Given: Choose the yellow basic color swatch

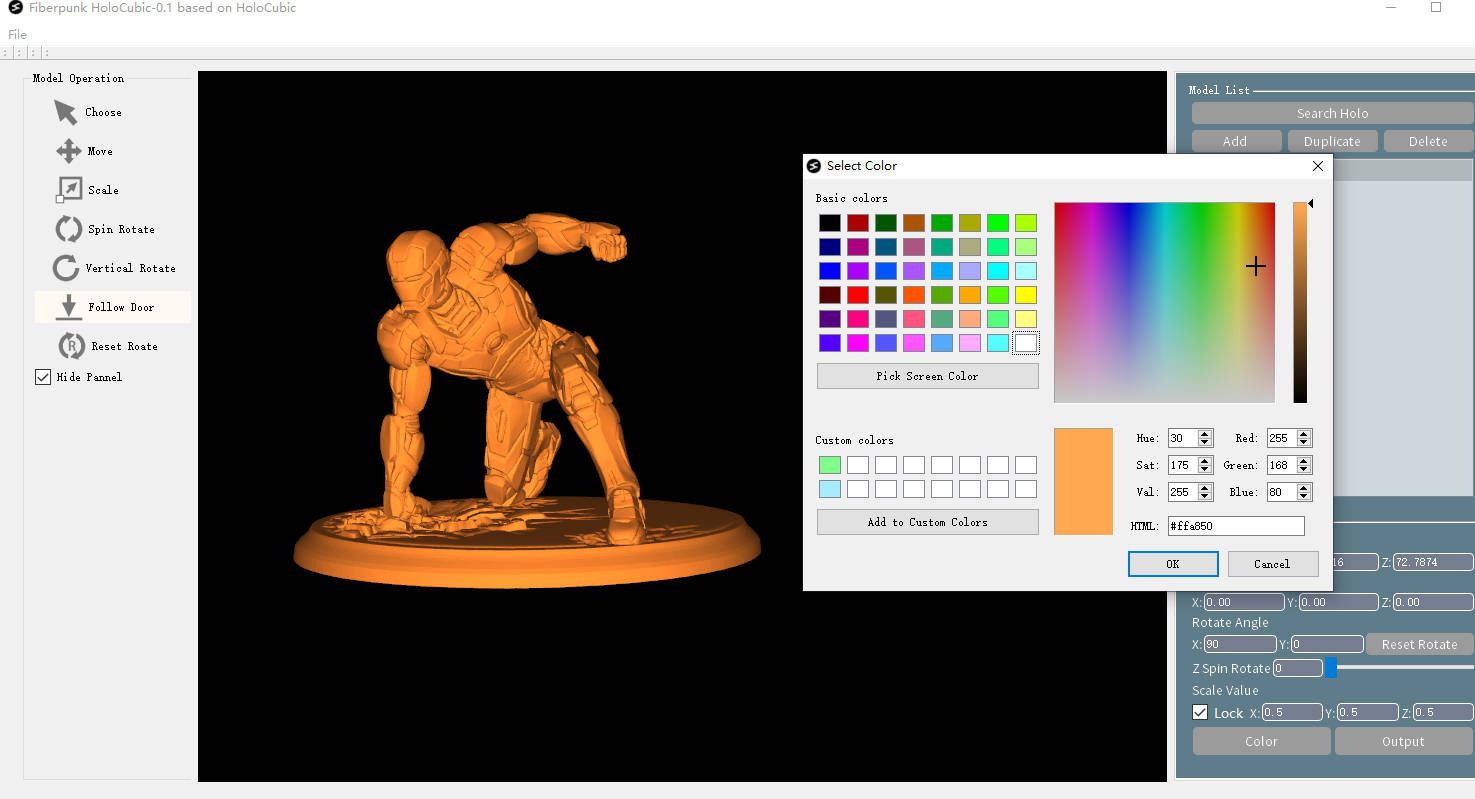Looking at the screenshot, I should (x=1026, y=295).
